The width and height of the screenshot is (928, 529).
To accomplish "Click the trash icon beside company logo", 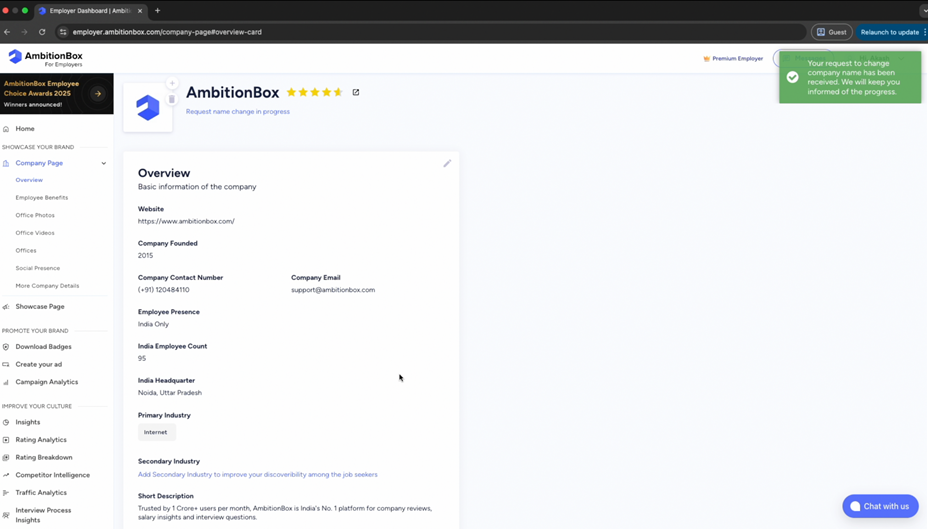I will pyautogui.click(x=172, y=99).
